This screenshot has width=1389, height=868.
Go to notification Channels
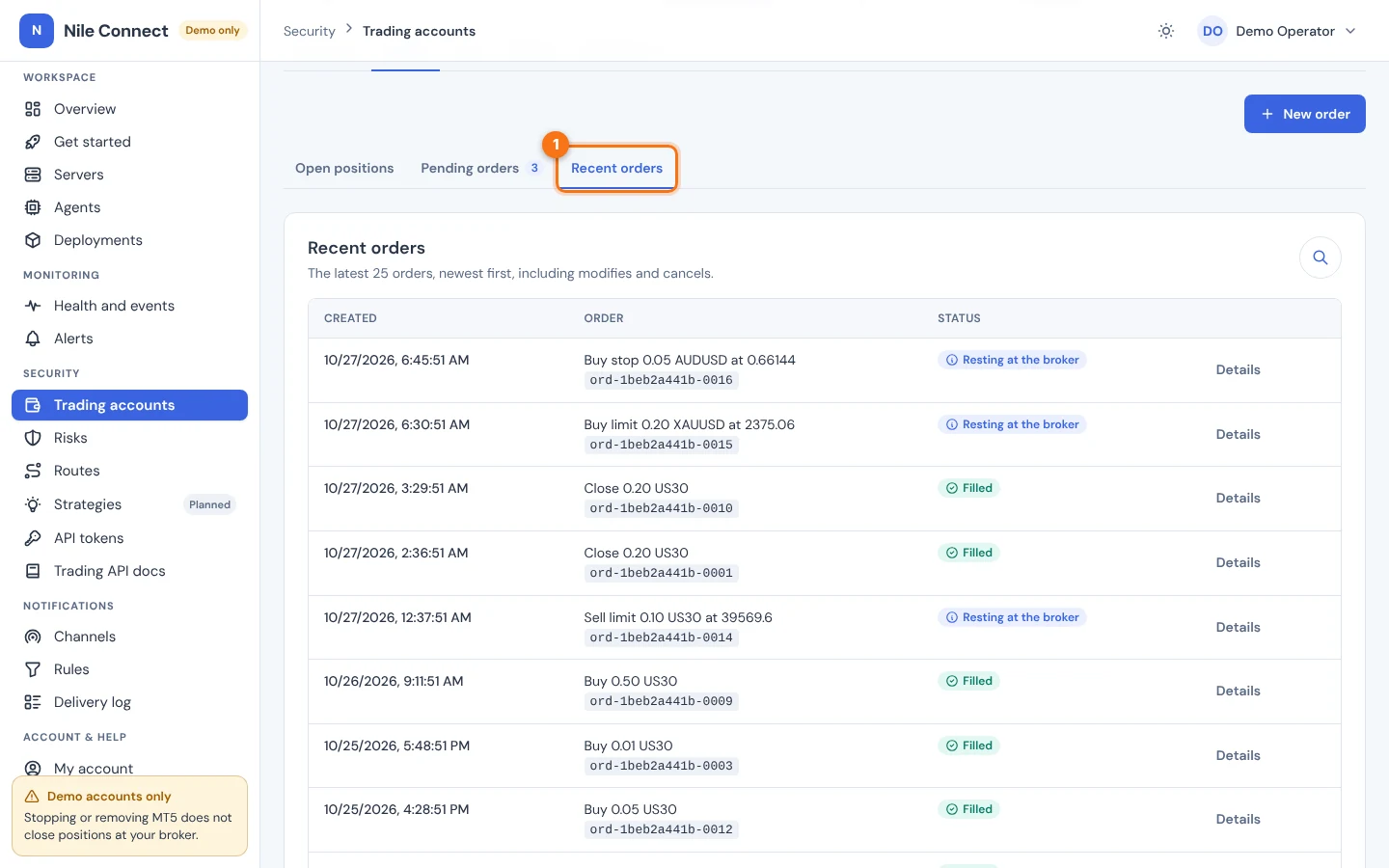[x=129, y=637]
